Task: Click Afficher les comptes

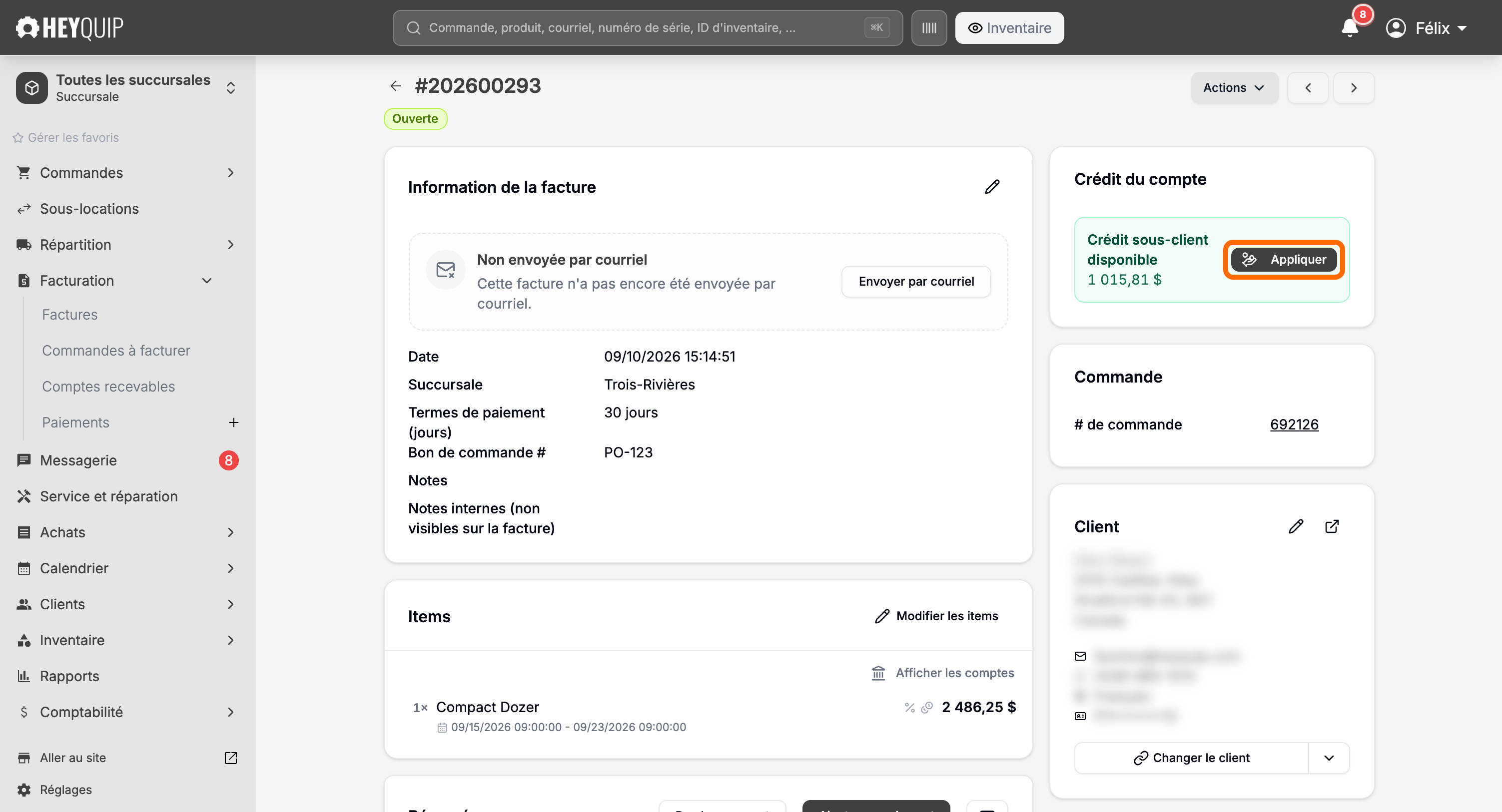Action: click(942, 673)
